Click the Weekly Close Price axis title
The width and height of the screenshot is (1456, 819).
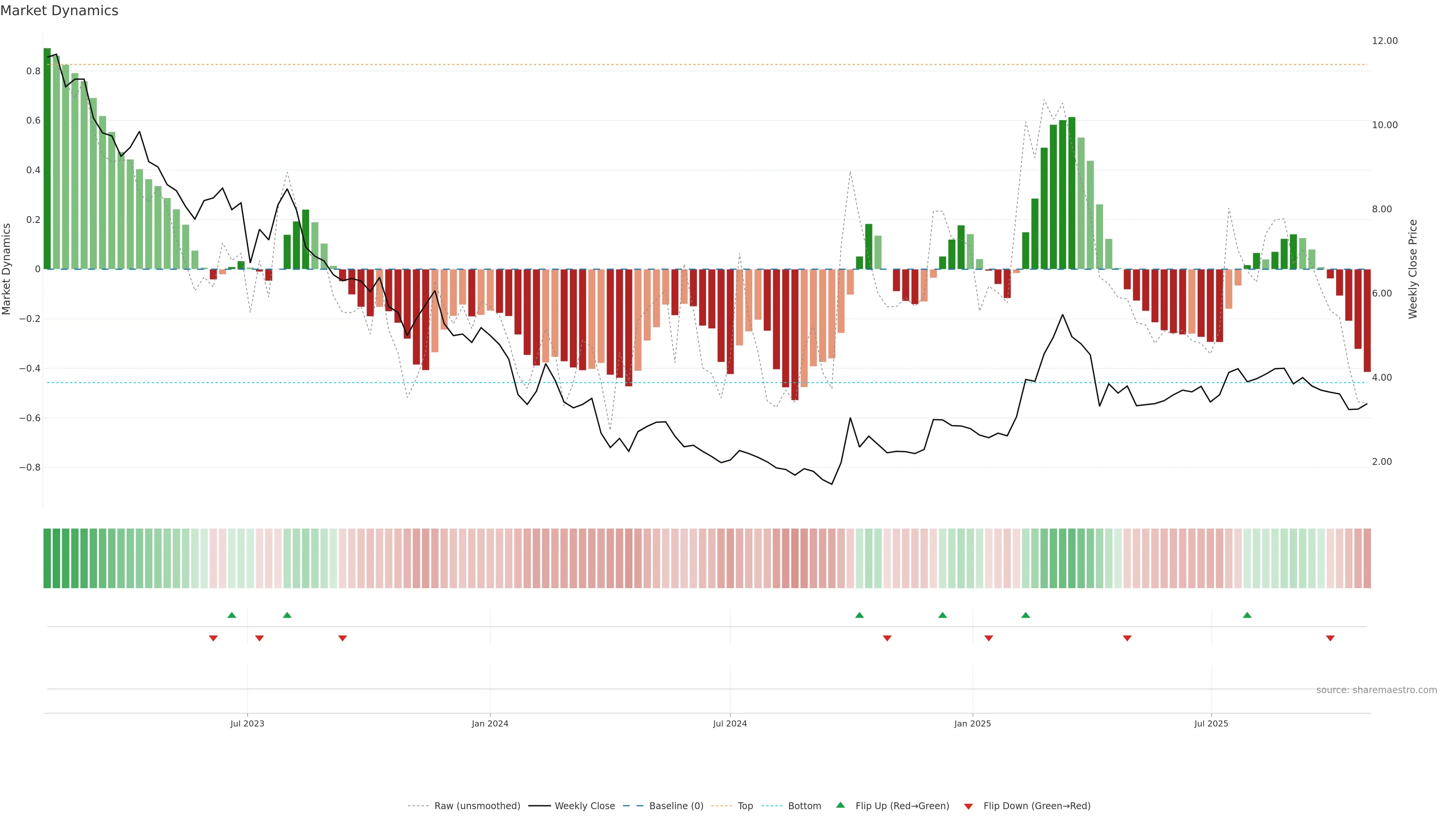pyautogui.click(x=1412, y=269)
